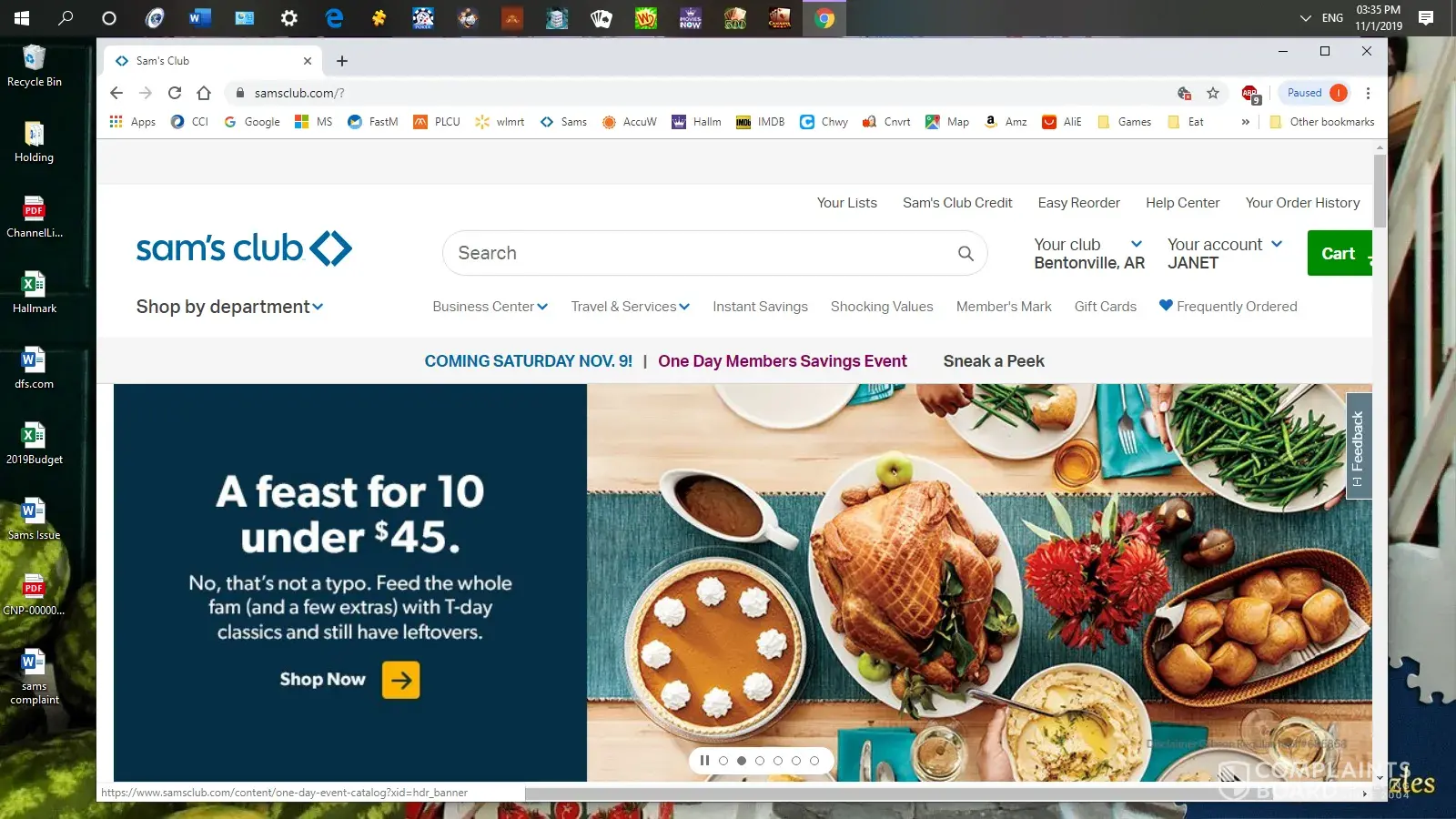Open the Instant Savings menu item

pyautogui.click(x=760, y=307)
